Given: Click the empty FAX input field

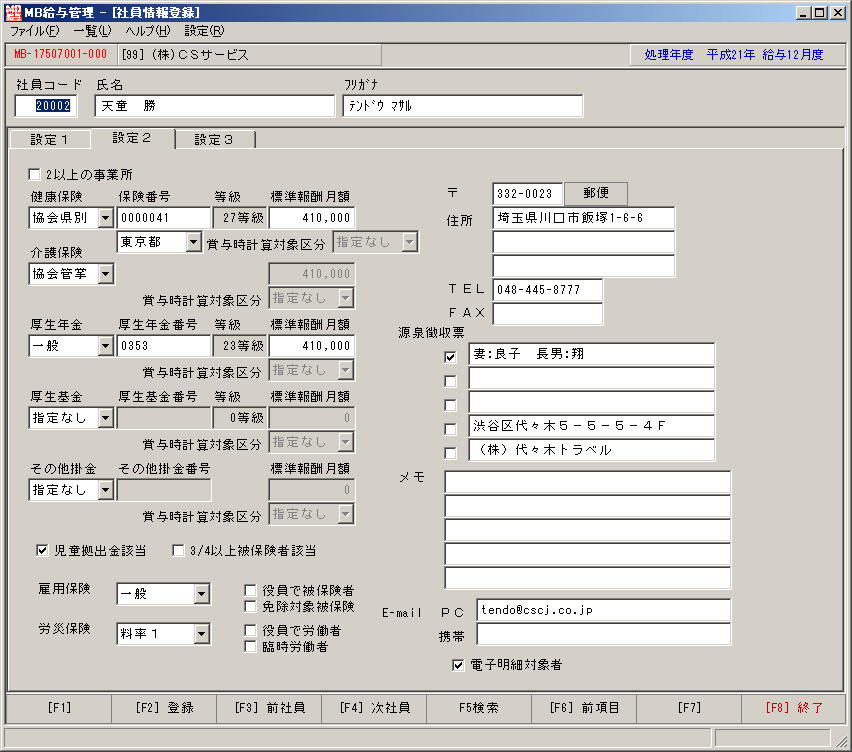Looking at the screenshot, I should pos(548,314).
